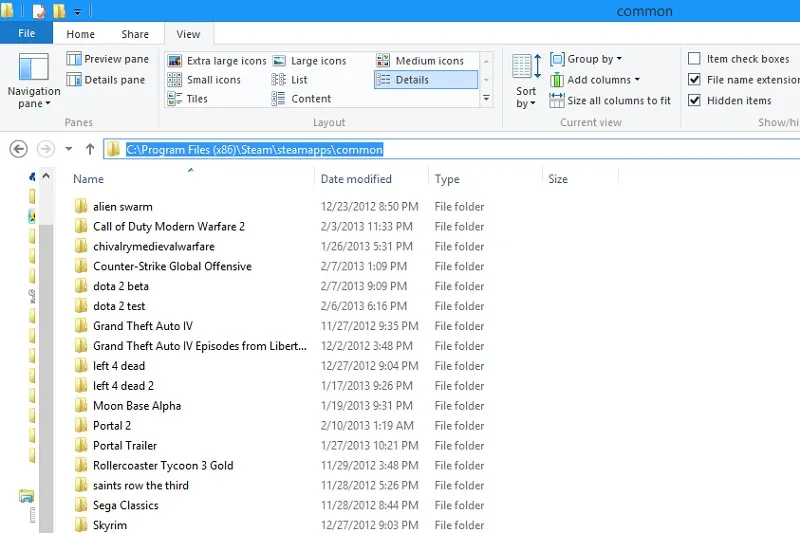This screenshot has width=800, height=533.
Task: Toggle the Details pane
Action: 106,80
